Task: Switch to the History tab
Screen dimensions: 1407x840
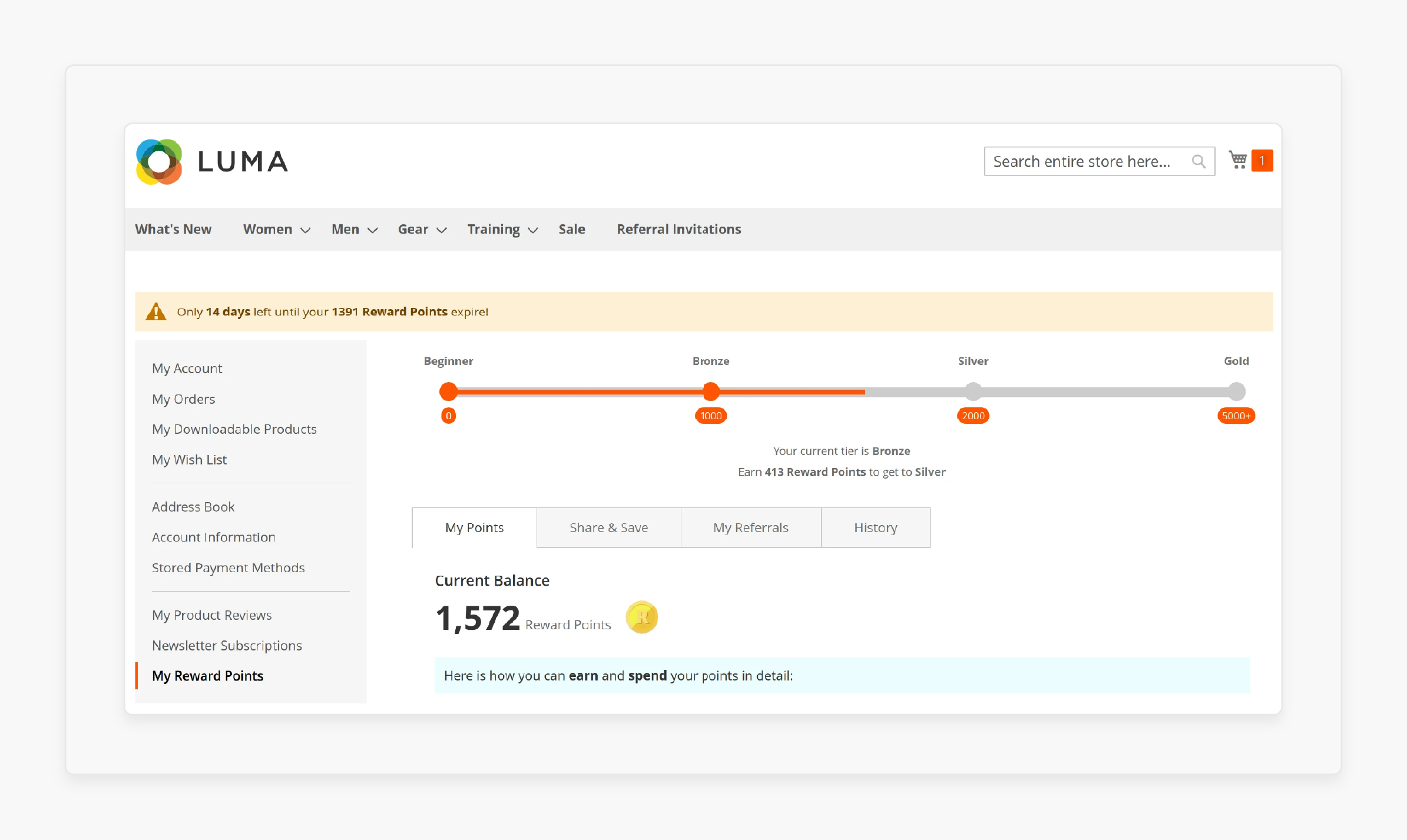Action: click(876, 527)
